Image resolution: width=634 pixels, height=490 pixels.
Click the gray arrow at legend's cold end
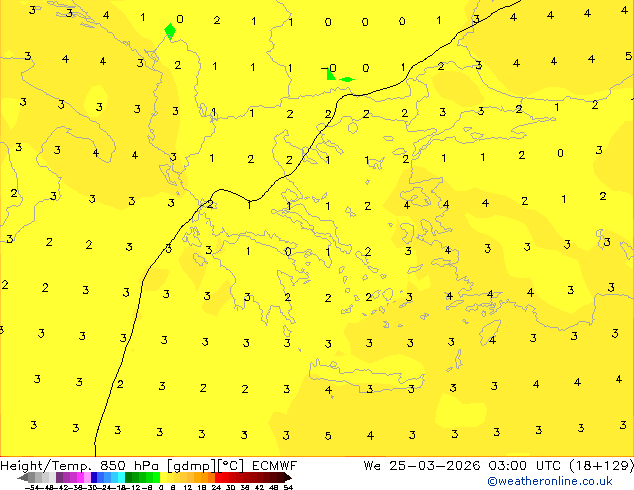click(x=23, y=478)
